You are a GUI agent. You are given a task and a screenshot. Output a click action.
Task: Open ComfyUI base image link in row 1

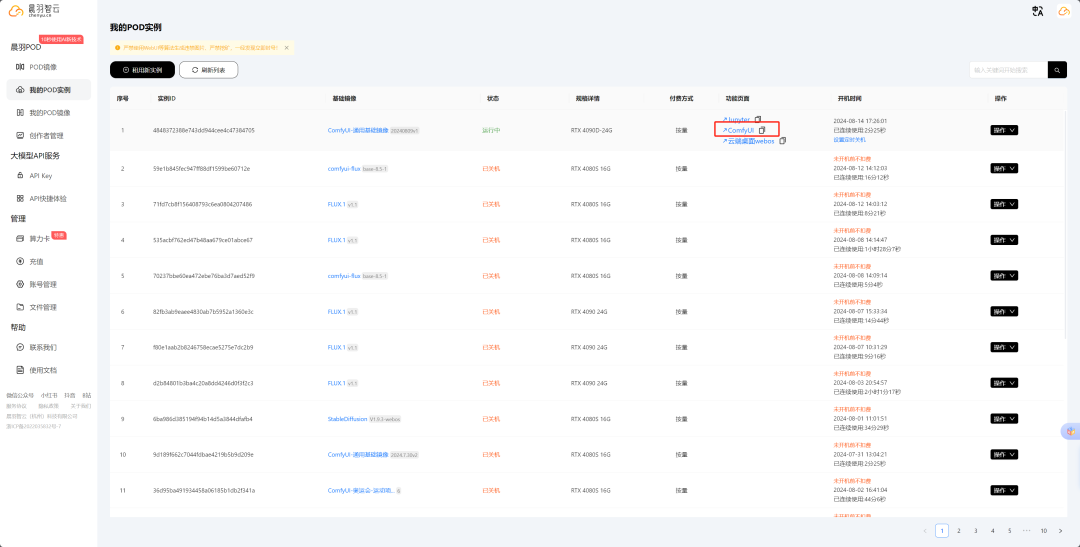point(358,130)
